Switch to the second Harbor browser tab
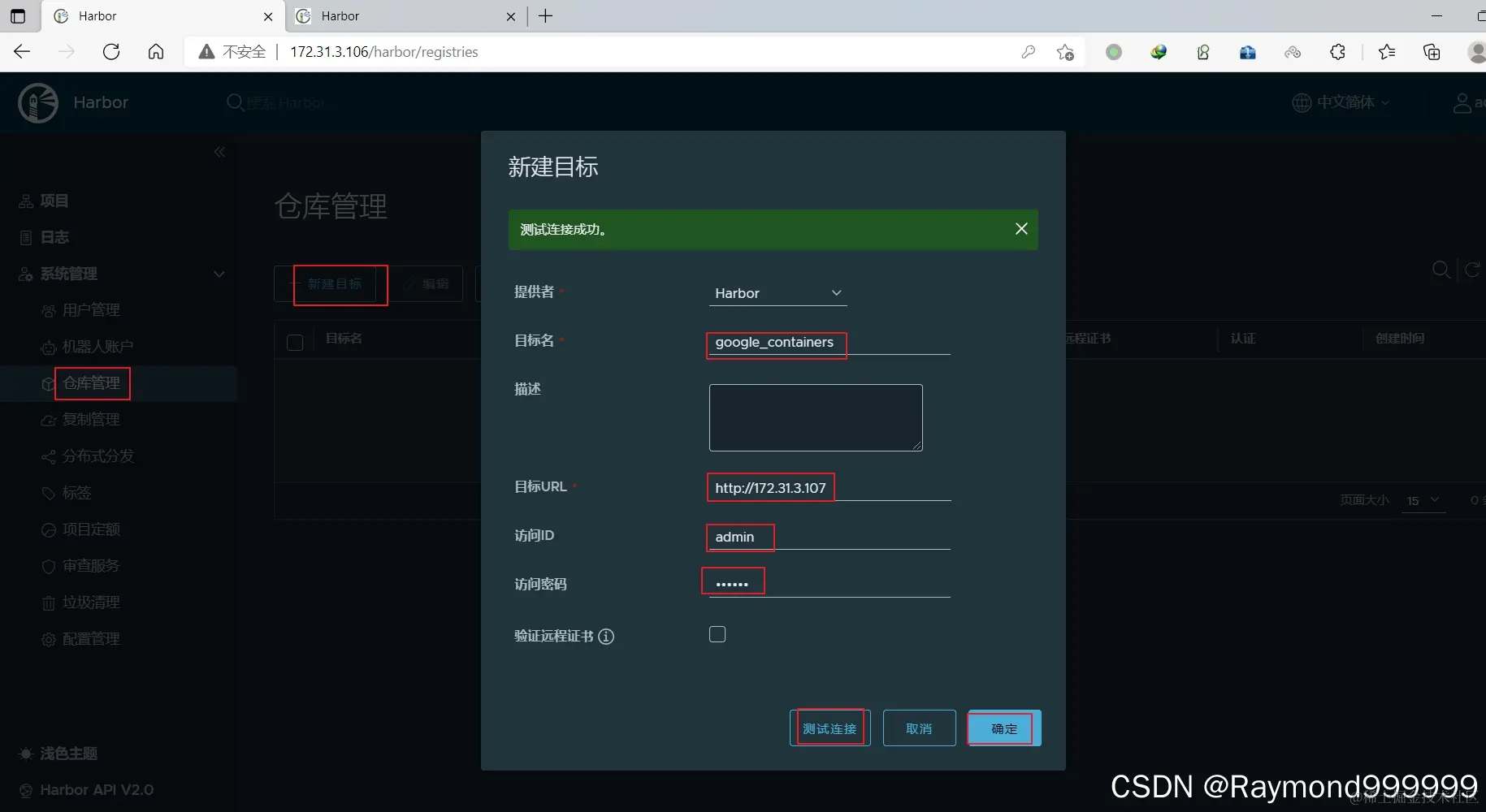Viewport: 1486px width, 812px height. 382,16
